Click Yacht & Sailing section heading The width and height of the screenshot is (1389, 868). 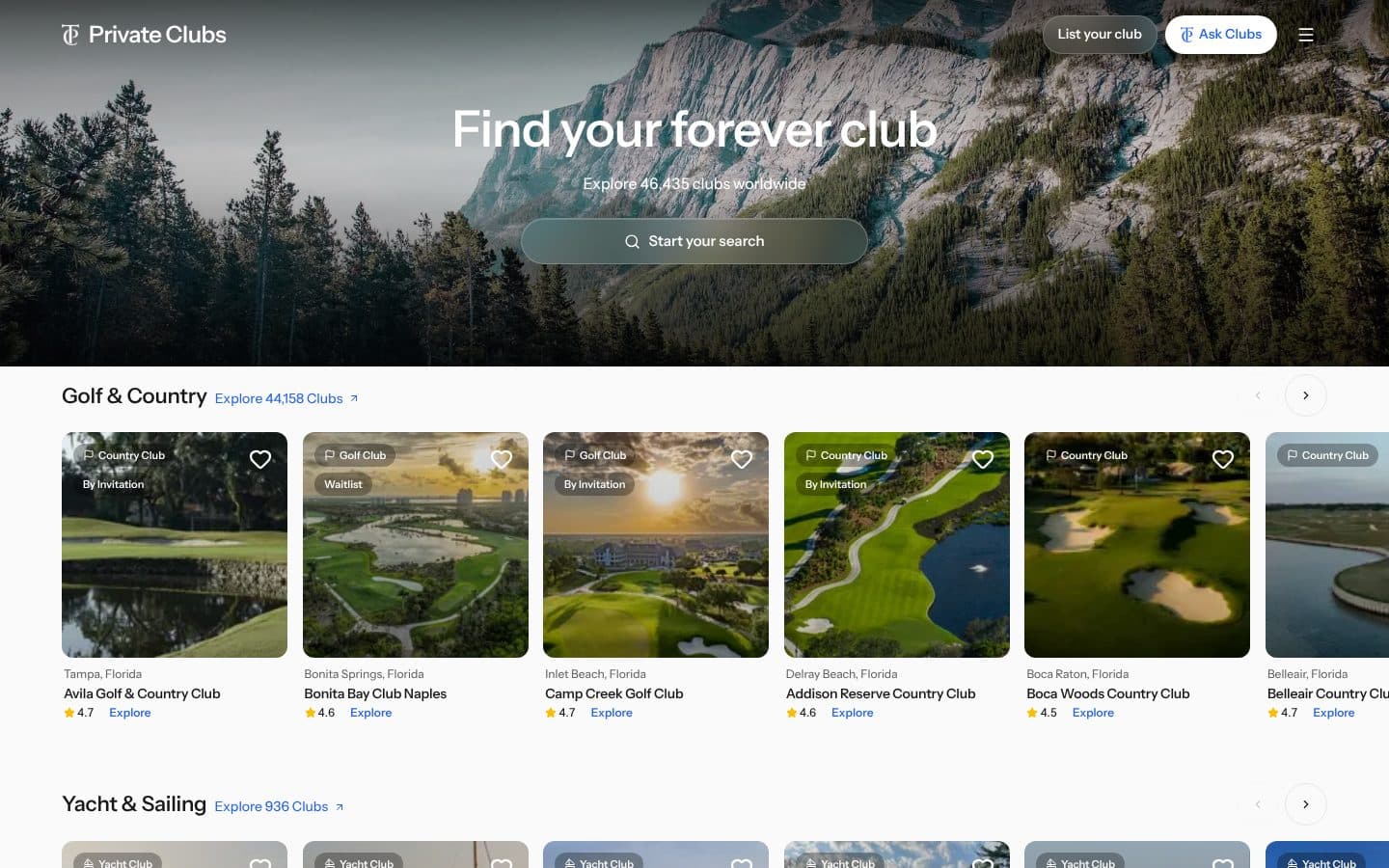(134, 804)
